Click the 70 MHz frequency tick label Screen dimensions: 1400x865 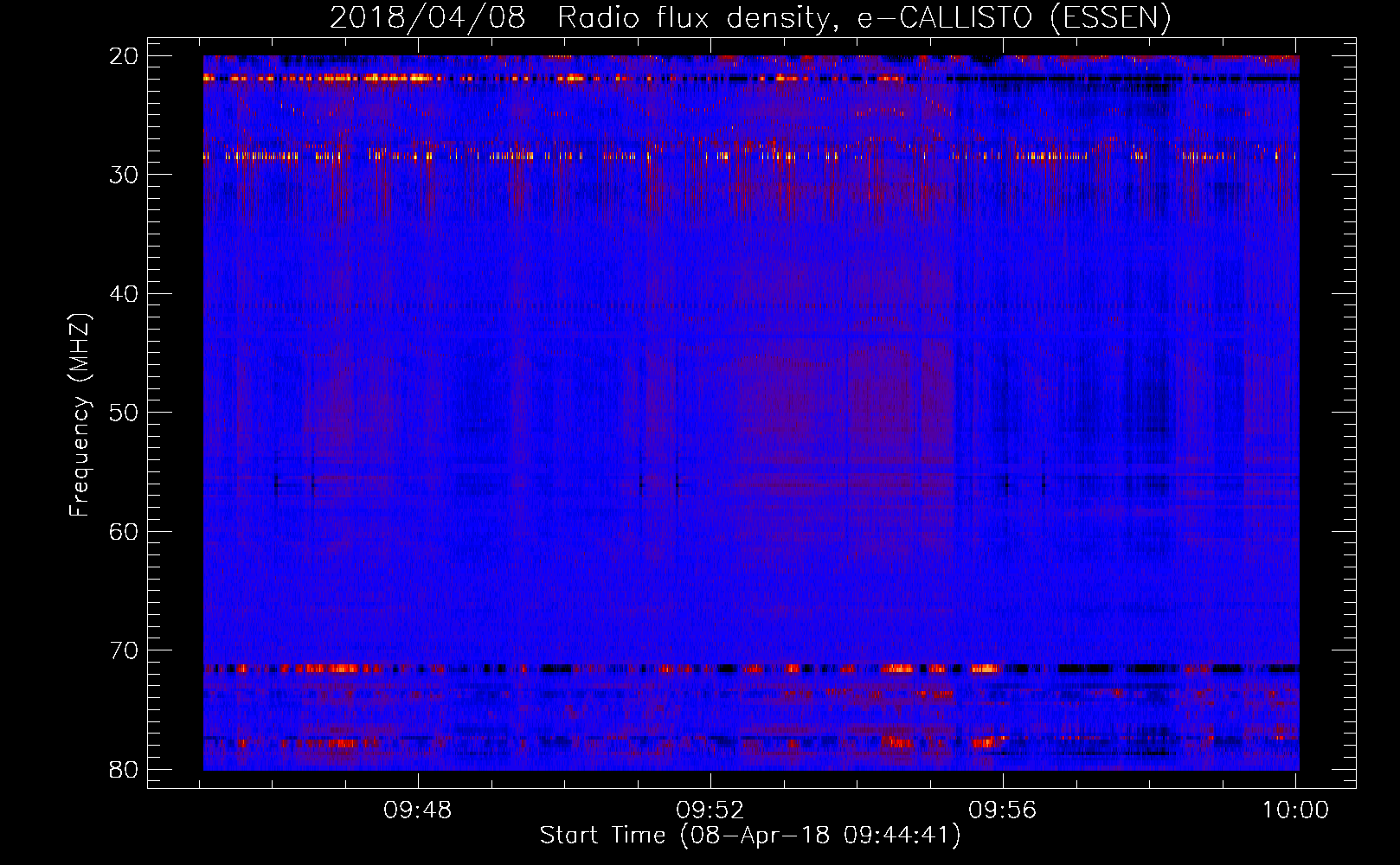click(124, 650)
